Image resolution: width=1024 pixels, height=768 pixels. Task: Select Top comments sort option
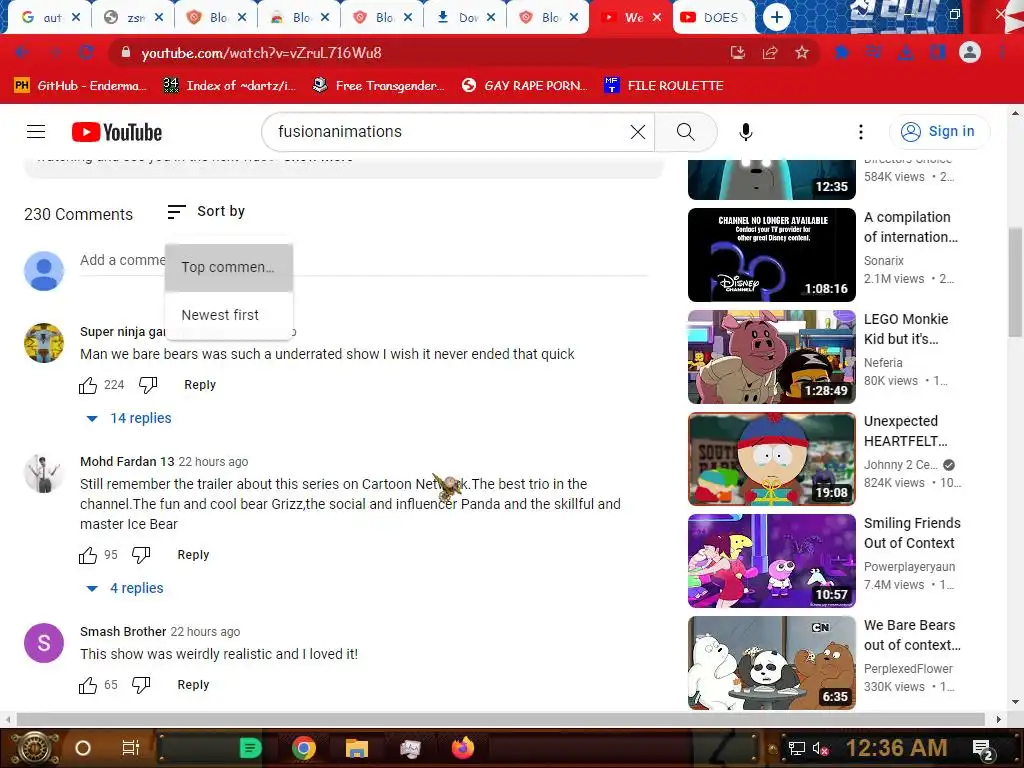pos(229,267)
